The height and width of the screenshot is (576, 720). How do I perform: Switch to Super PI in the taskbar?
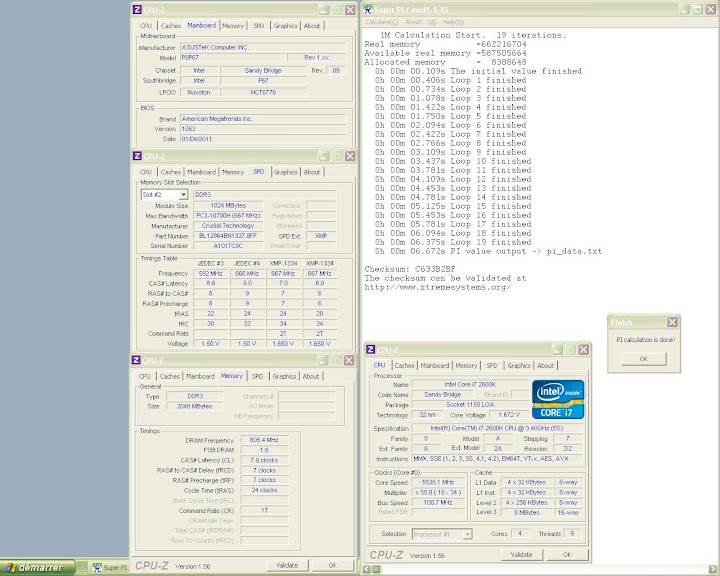click(109, 568)
